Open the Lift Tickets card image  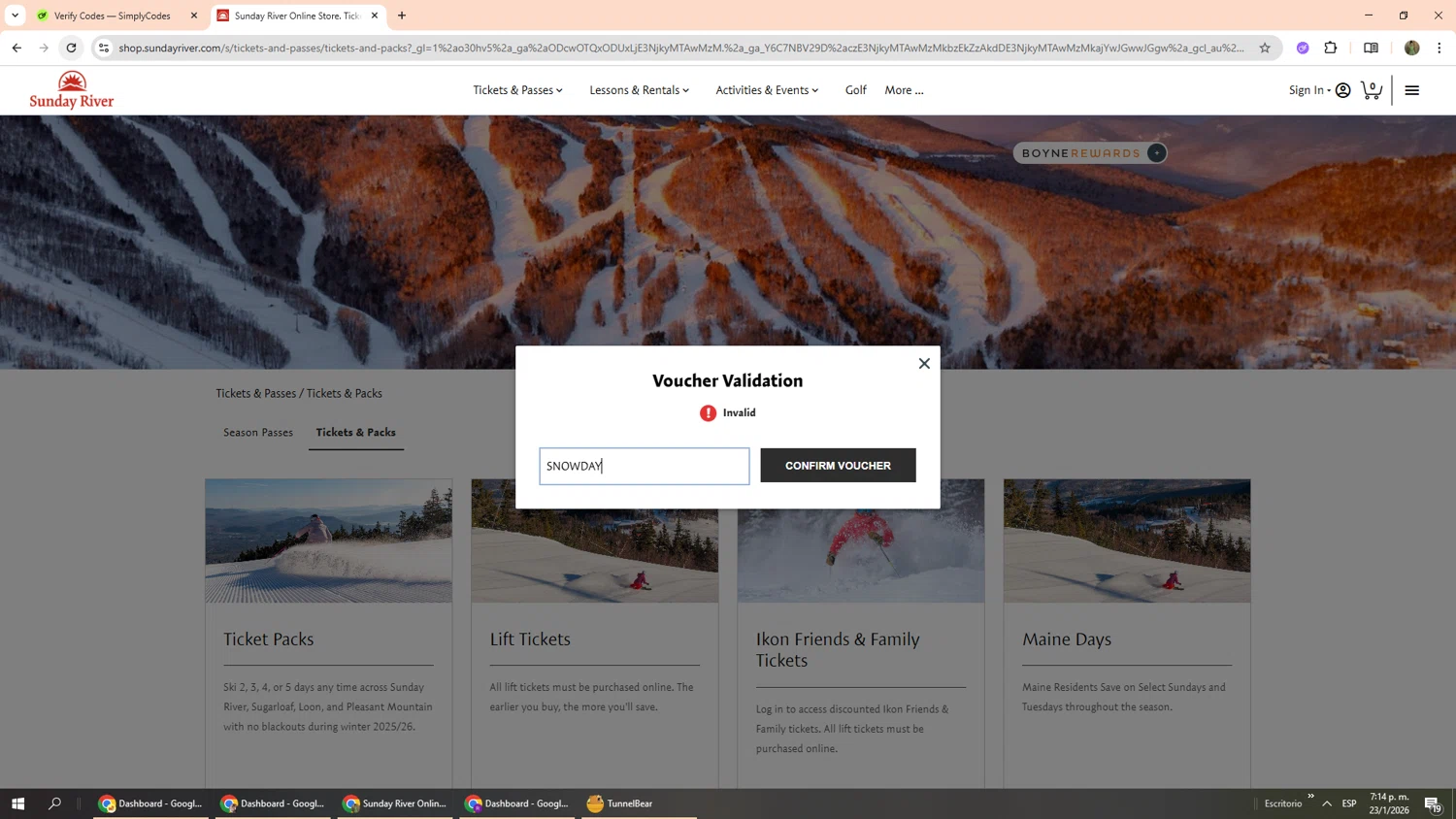click(595, 541)
